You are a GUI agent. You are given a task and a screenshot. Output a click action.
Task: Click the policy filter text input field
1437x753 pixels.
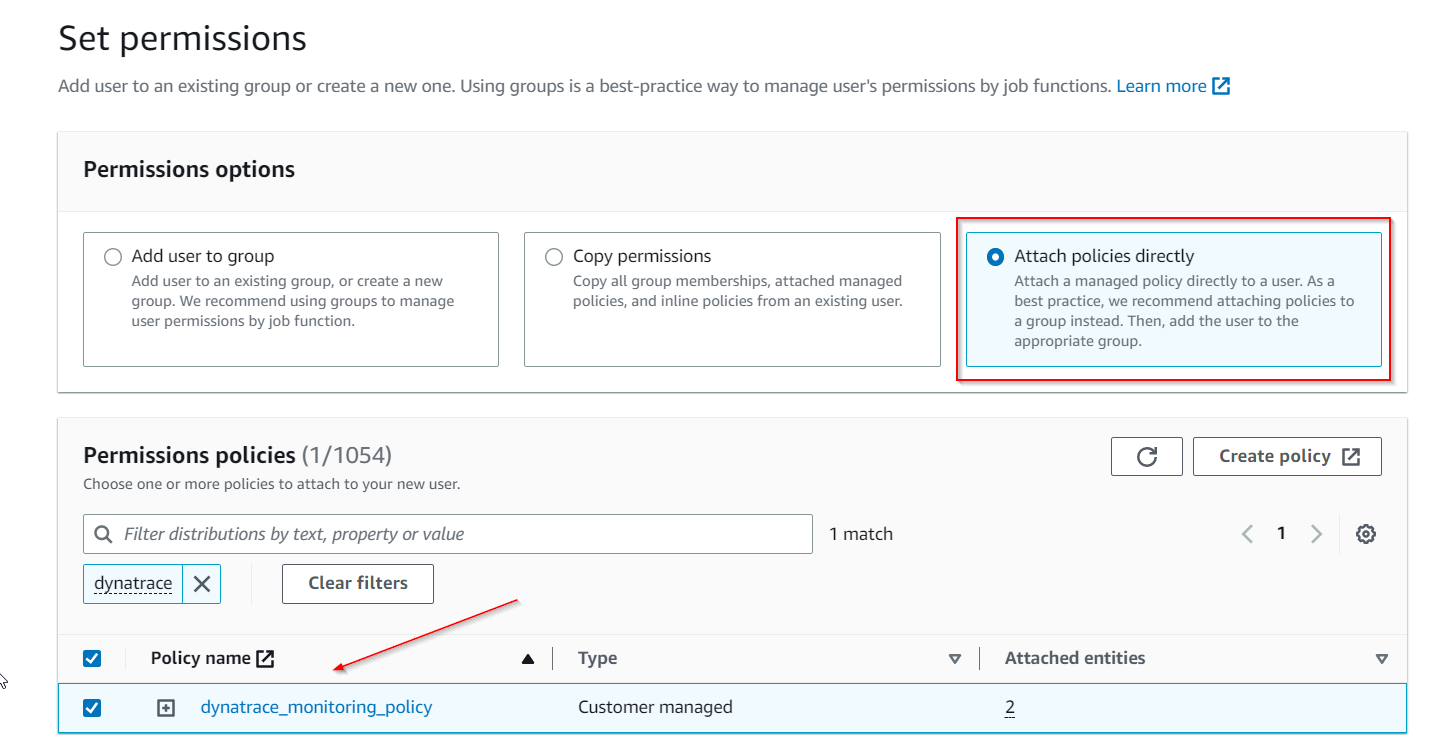pyautogui.click(x=460, y=534)
